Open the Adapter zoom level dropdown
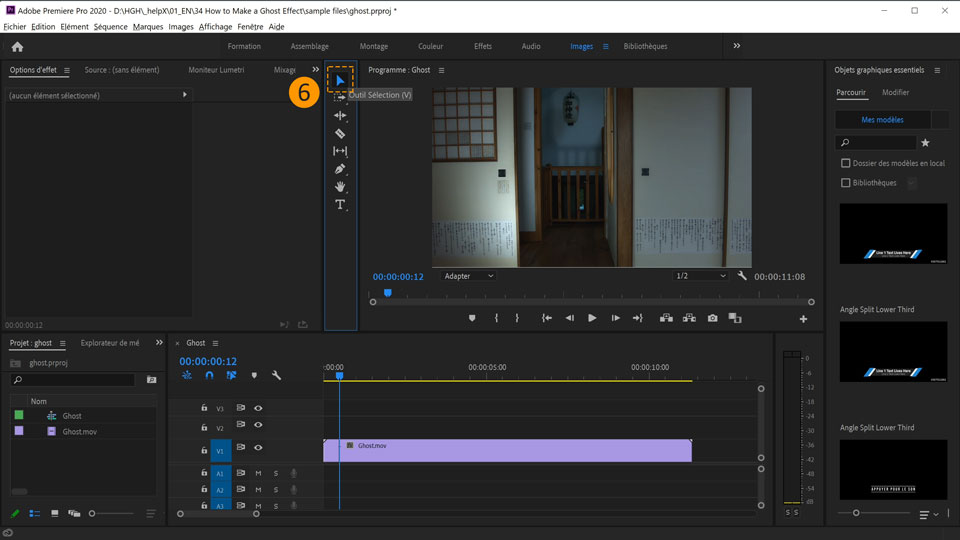 [469, 276]
